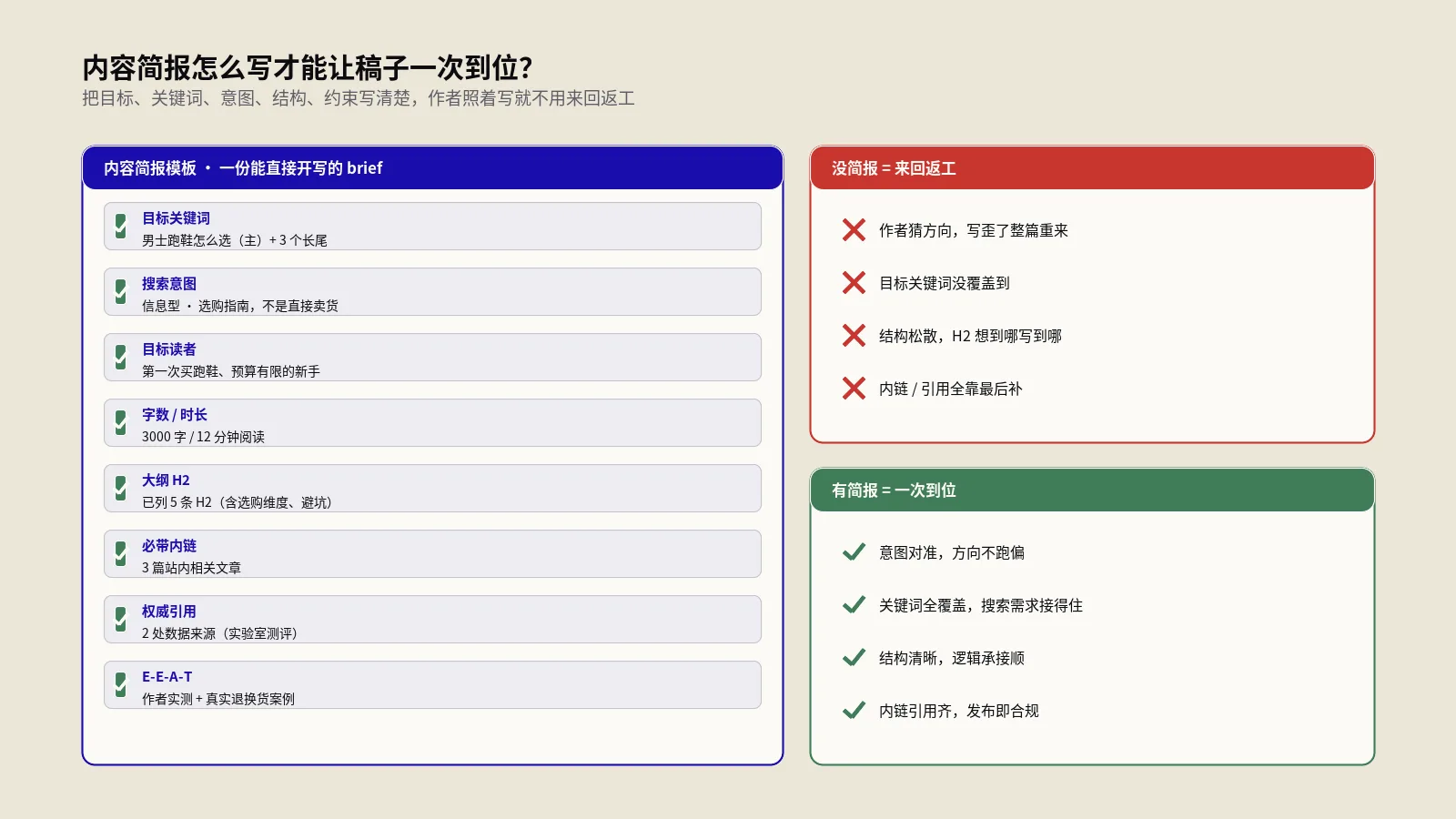Screen dimensions: 1456x819
Task: Click the label 大纲 H2
Action: click(x=166, y=480)
